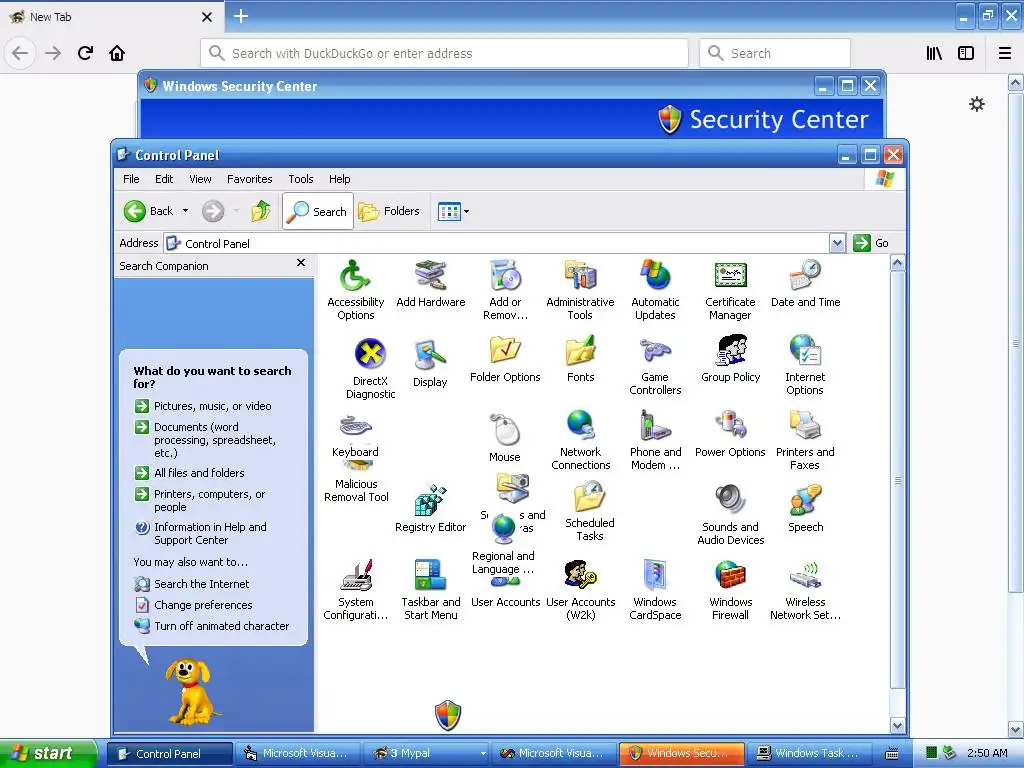The image size is (1024, 768).
Task: Open the Help menu
Action: point(339,179)
